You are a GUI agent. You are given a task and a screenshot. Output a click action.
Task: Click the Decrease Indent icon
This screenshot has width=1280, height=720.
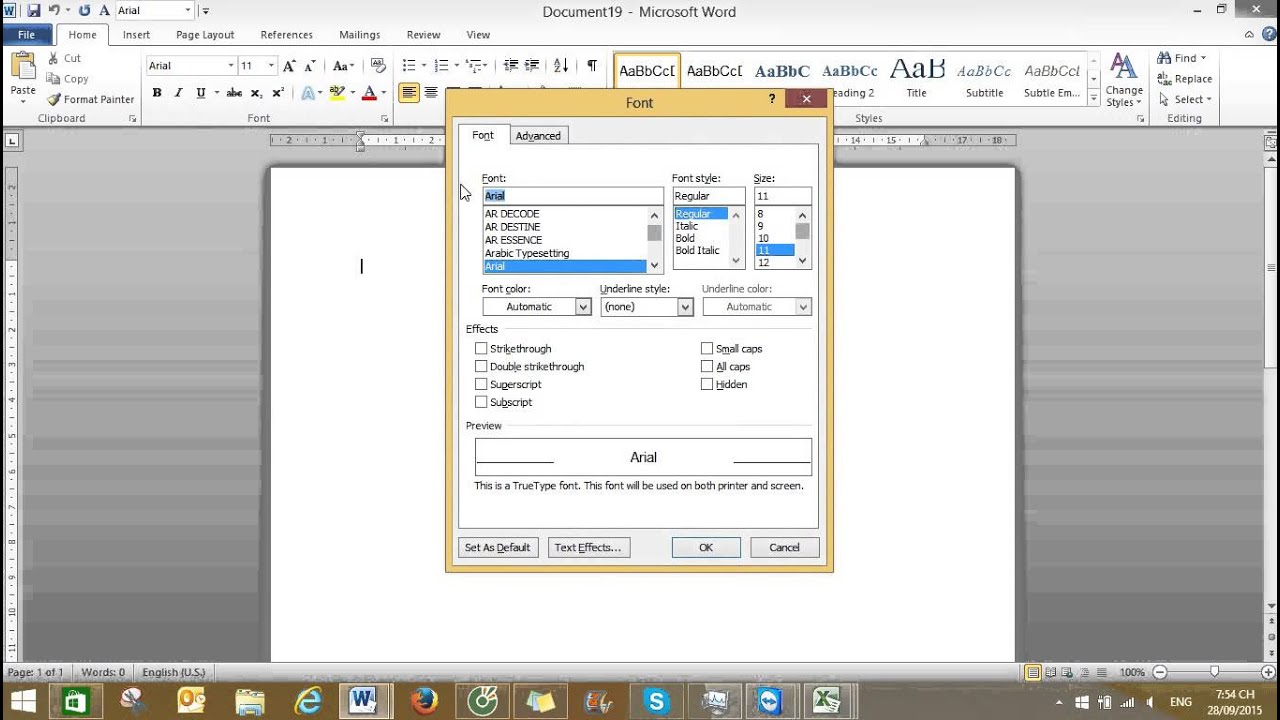tap(511, 66)
